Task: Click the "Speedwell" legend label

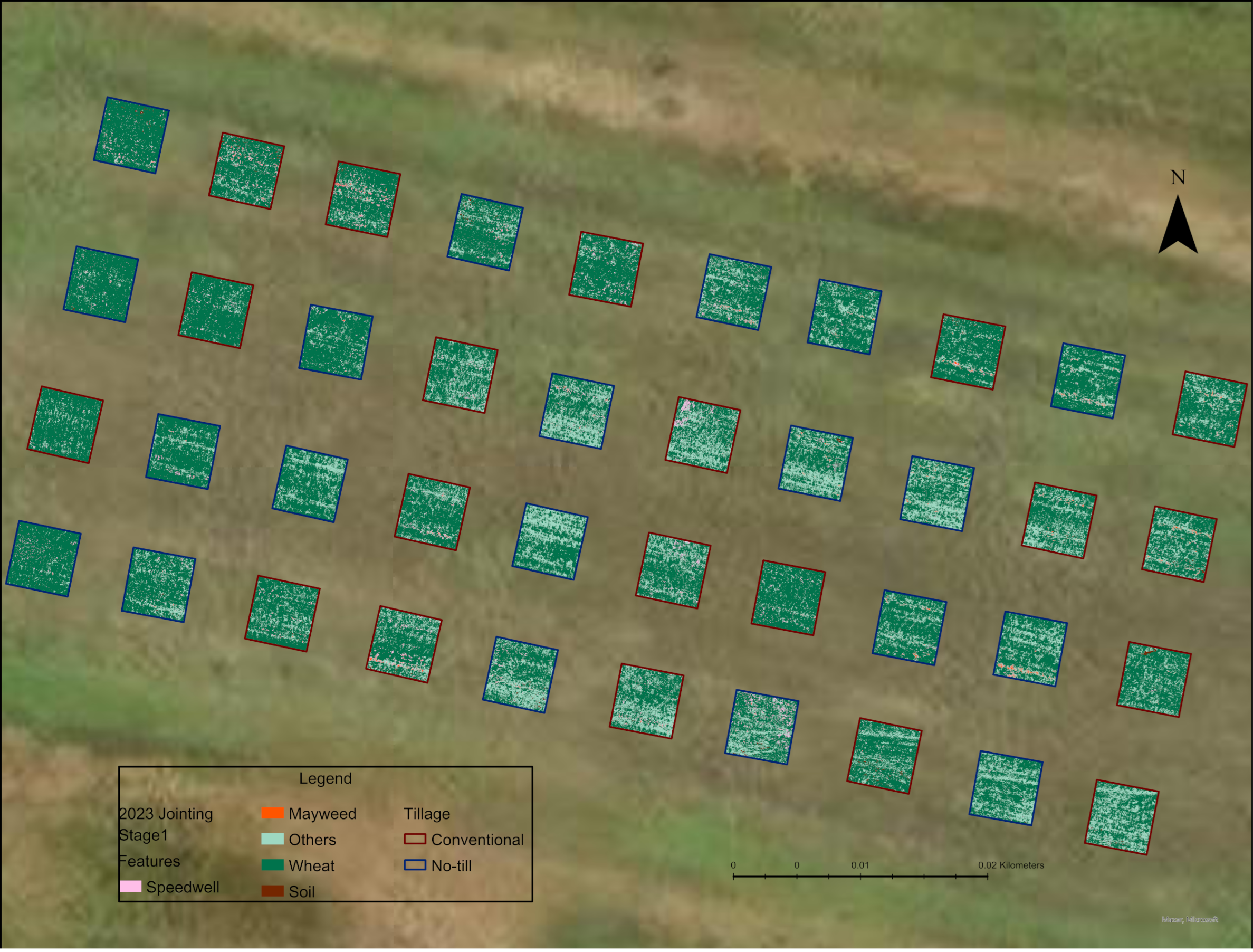Action: [183, 888]
